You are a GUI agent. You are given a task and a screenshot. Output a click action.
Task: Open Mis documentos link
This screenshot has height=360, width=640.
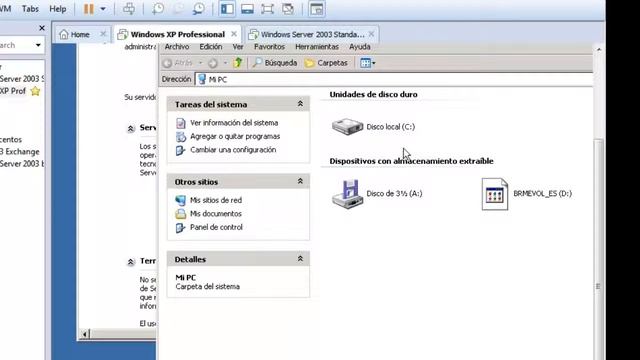pos(216,213)
